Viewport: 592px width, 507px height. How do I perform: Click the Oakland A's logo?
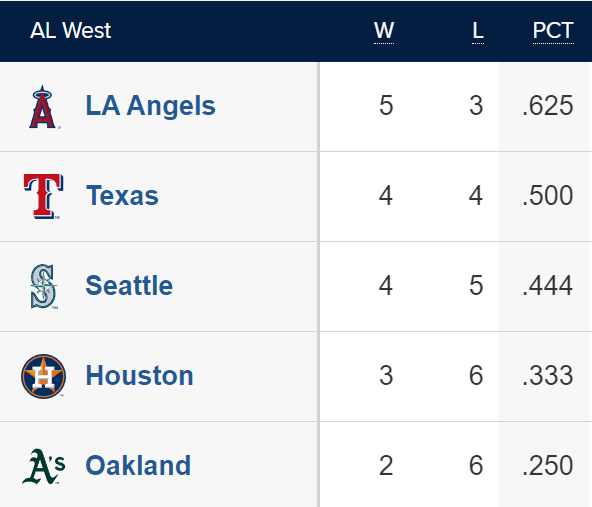pos(43,466)
